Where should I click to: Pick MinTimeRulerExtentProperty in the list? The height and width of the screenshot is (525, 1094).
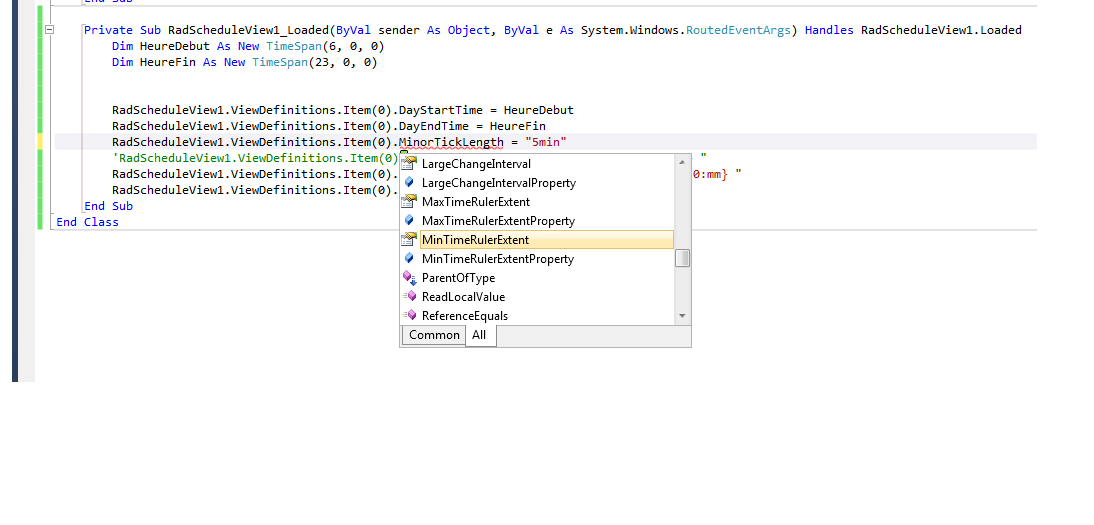pos(497,258)
